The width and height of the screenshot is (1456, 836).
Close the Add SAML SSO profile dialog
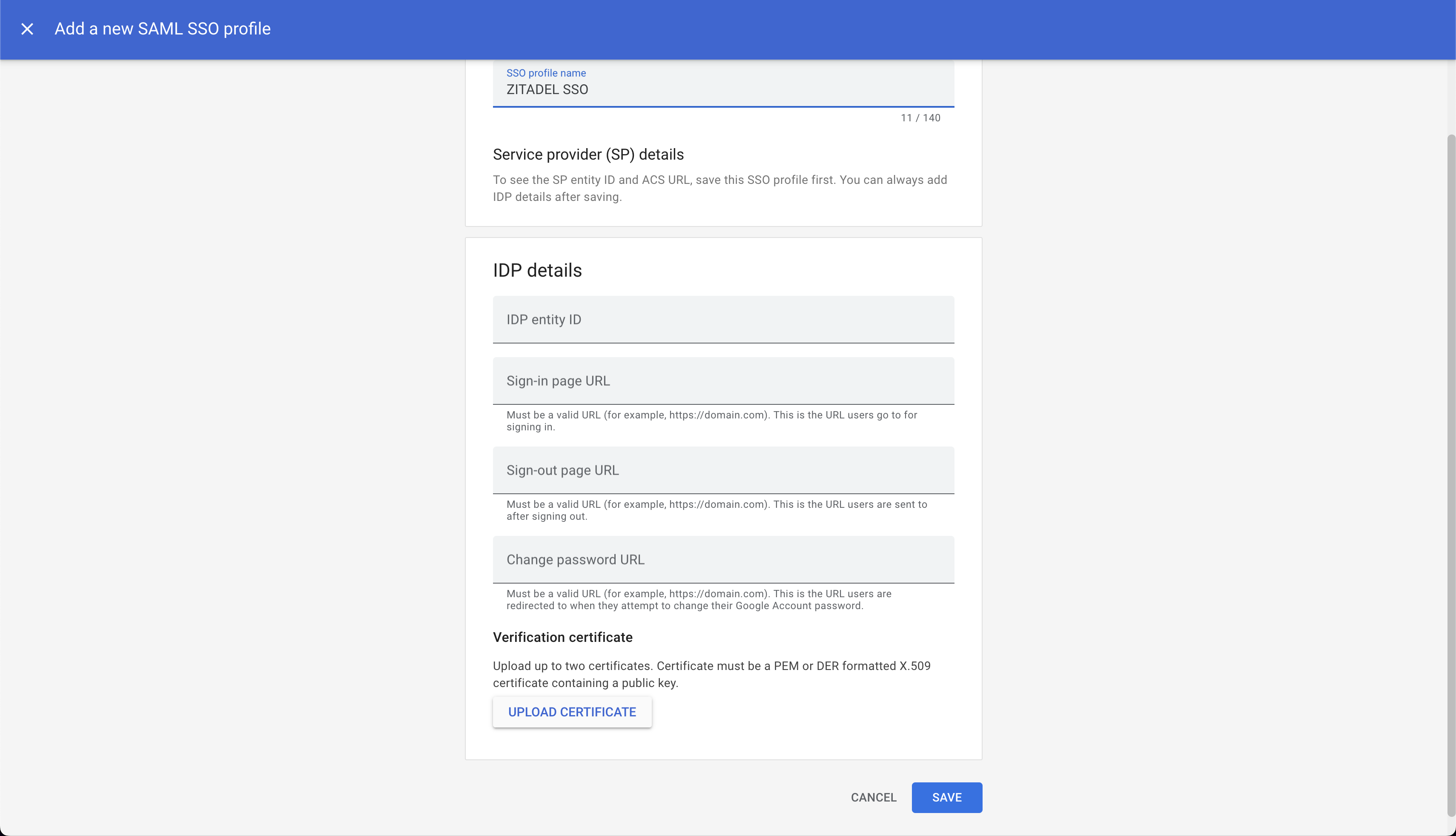27,29
